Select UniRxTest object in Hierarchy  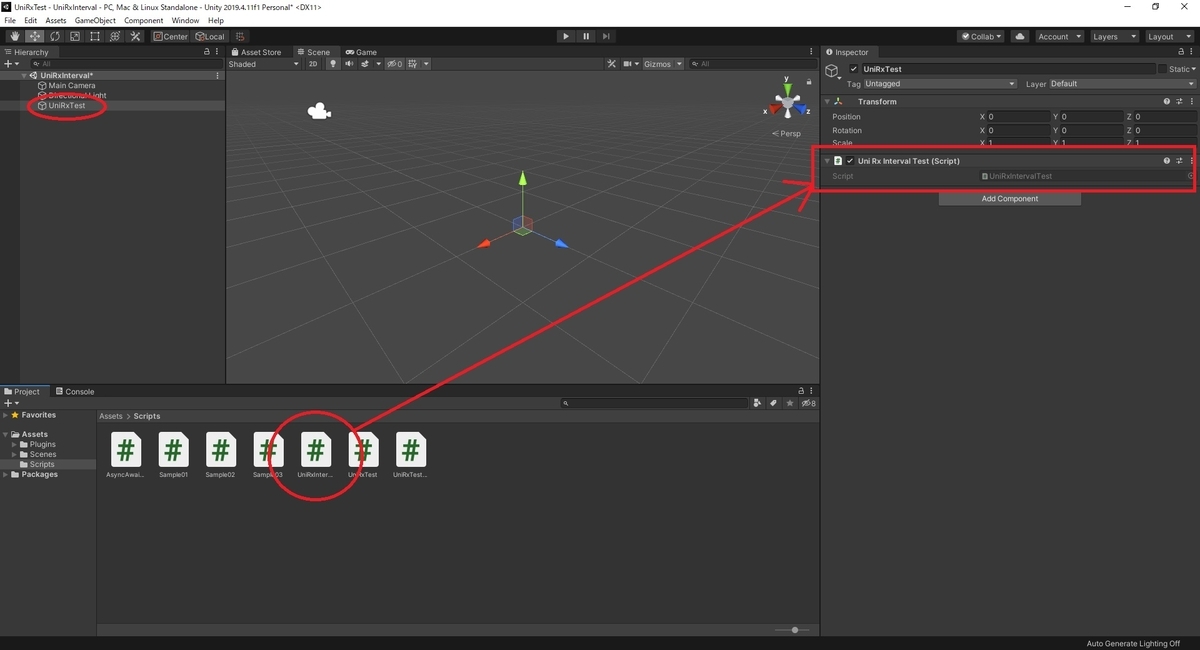coord(67,106)
